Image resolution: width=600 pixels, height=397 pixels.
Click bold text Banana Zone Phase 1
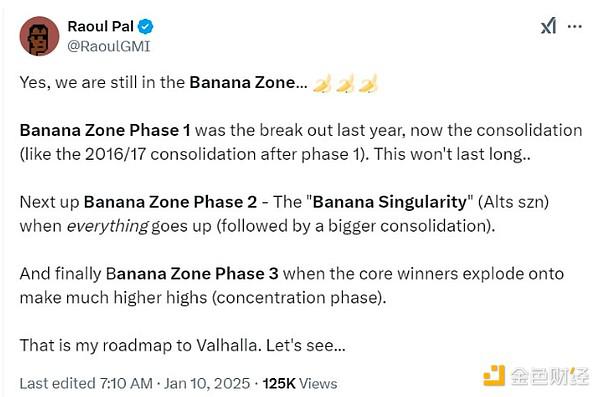[105, 130]
